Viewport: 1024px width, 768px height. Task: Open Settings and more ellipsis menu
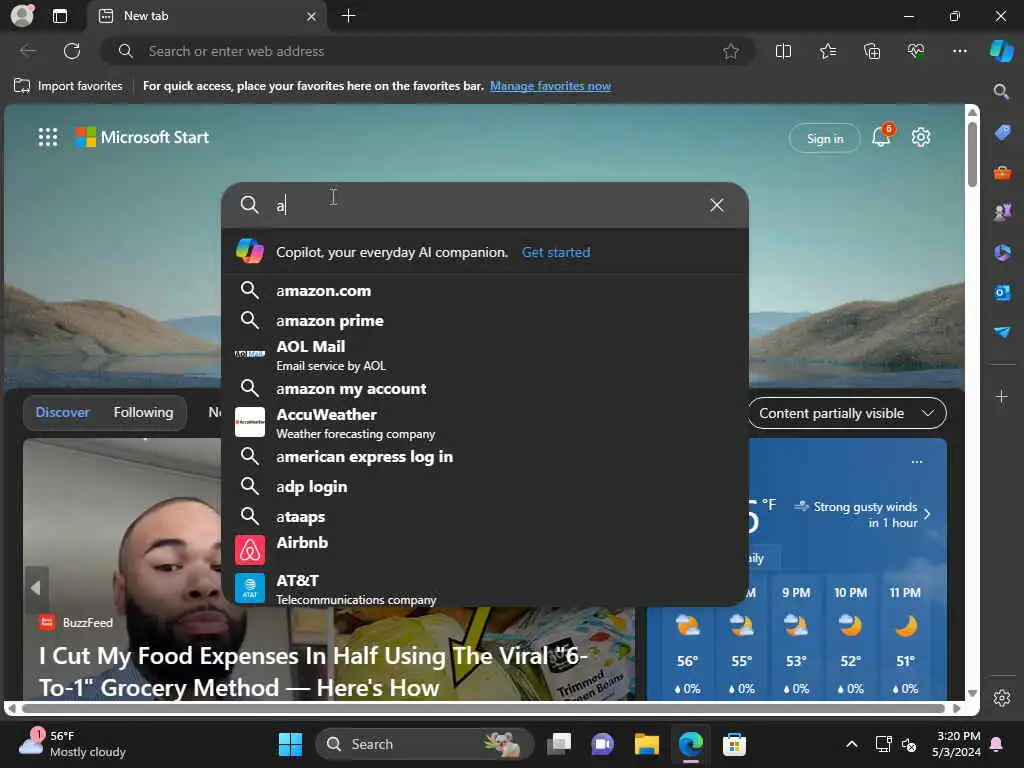click(x=959, y=51)
